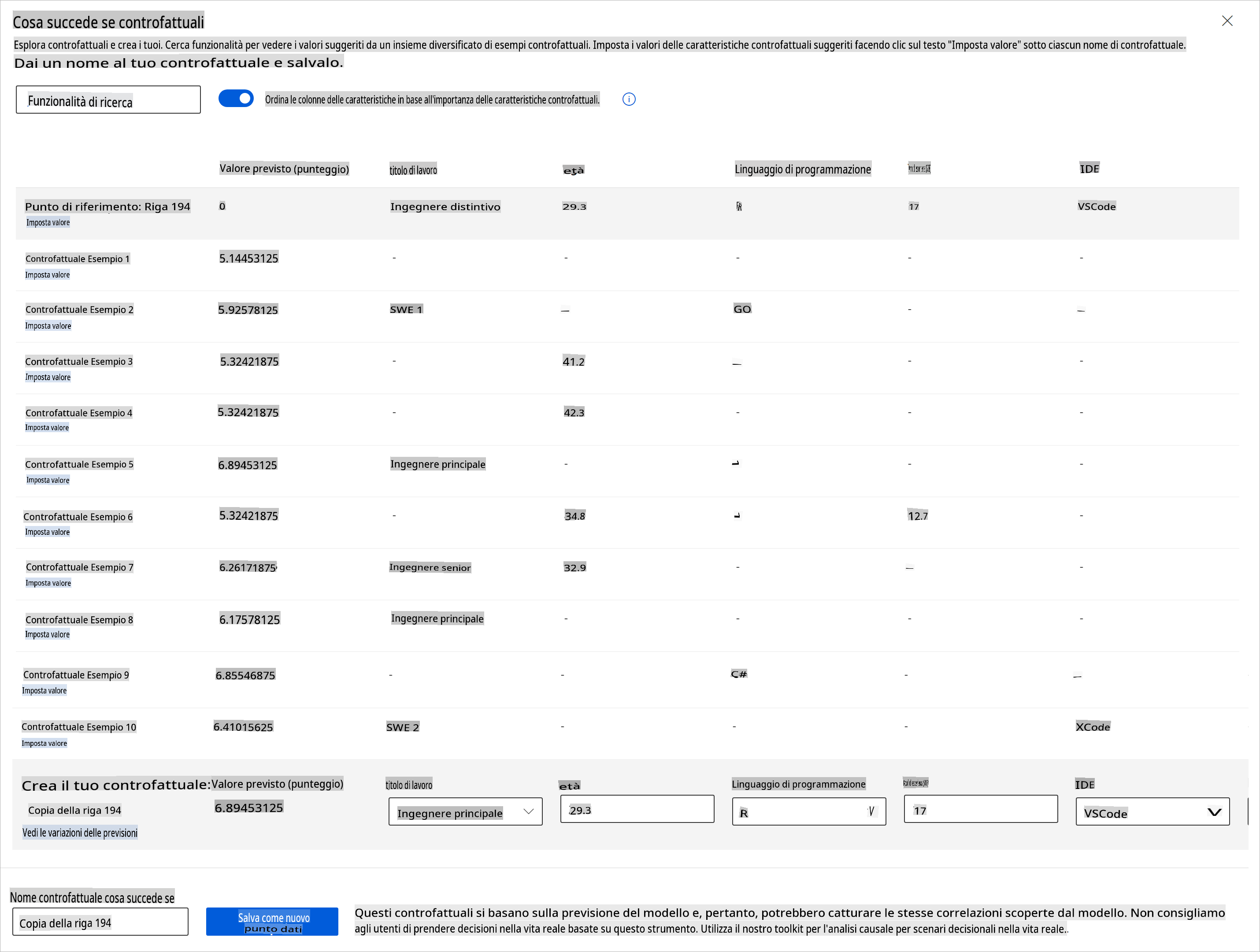Click Imposta valore under Controfattuale Esempio 9
The height and width of the screenshot is (952, 1260).
pyautogui.click(x=44, y=690)
